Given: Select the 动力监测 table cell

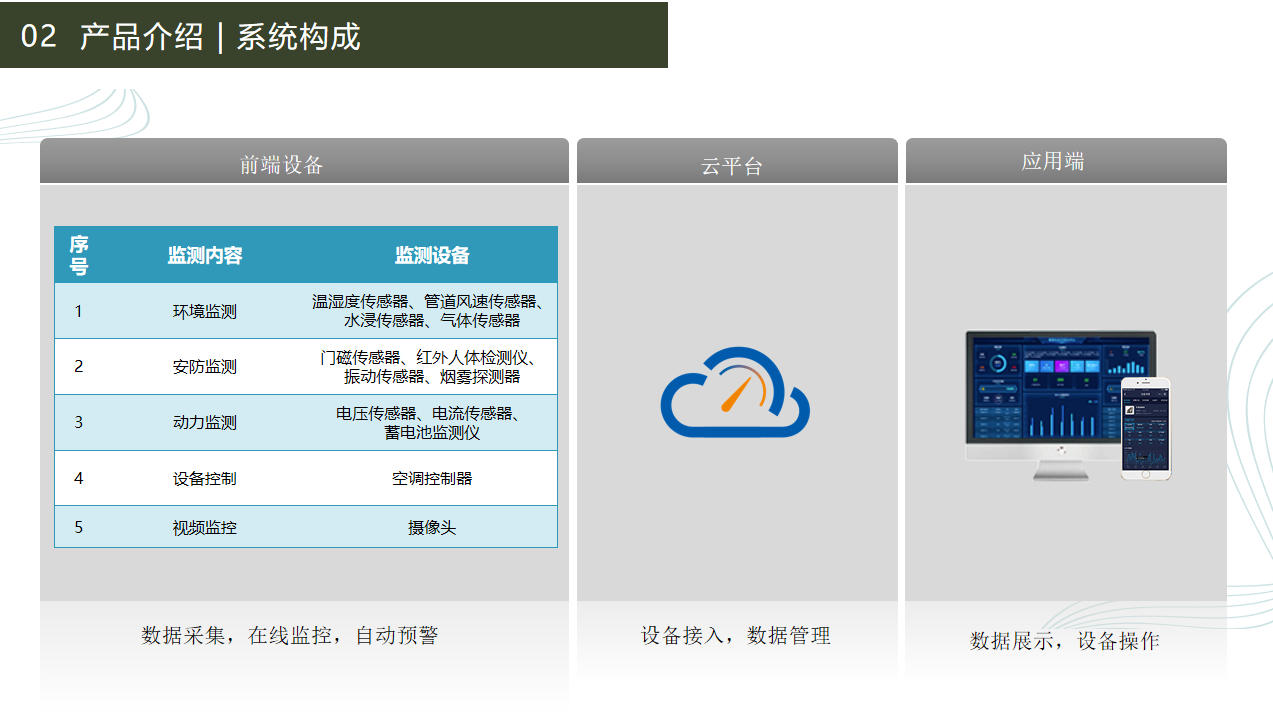Looking at the screenshot, I should [205, 423].
